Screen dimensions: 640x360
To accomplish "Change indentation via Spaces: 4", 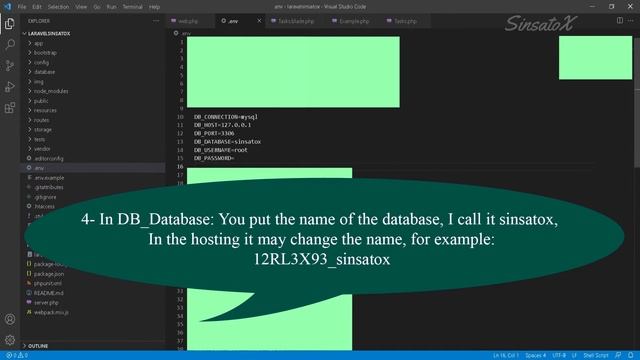I will pyautogui.click(x=535, y=356).
